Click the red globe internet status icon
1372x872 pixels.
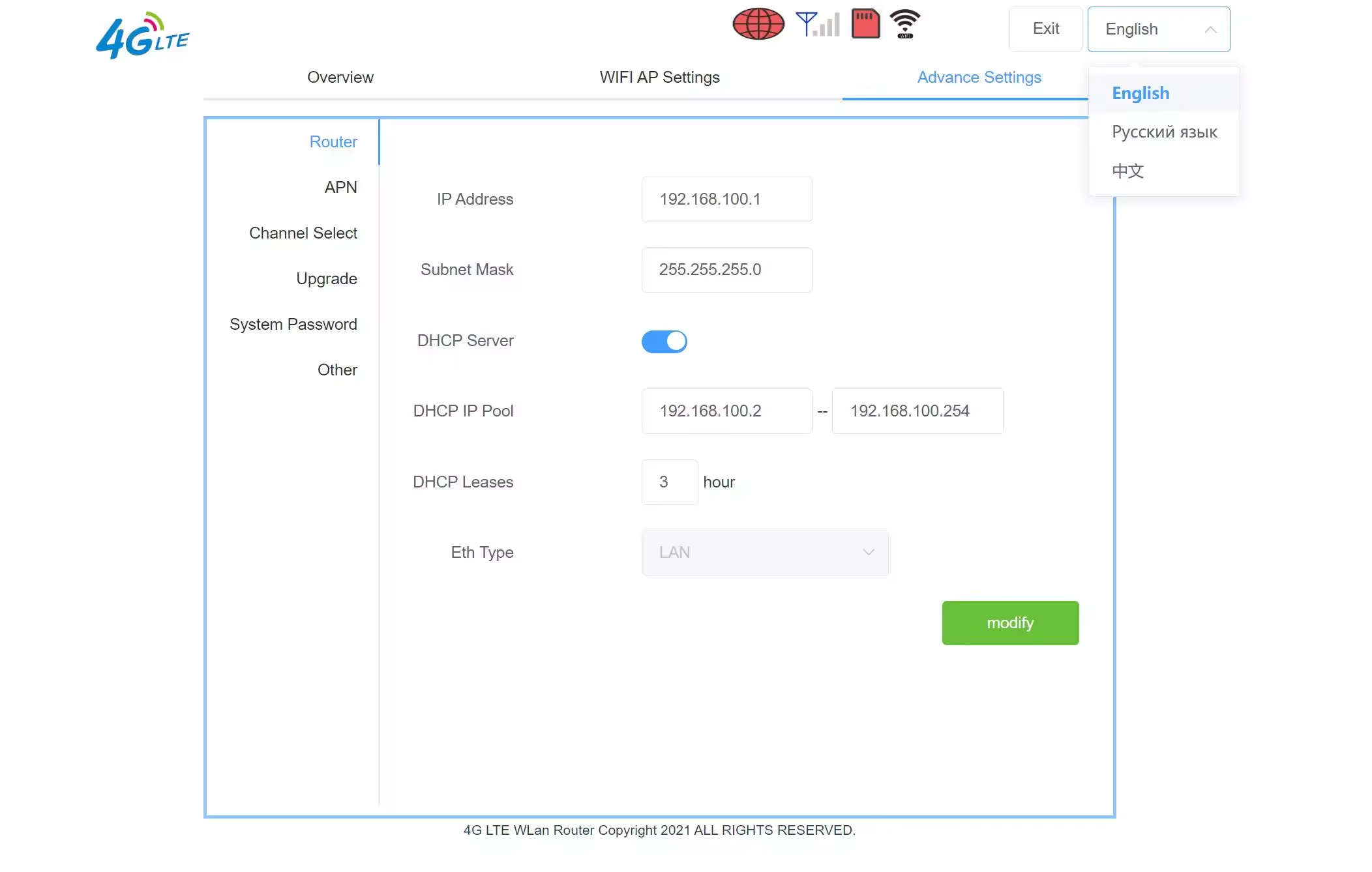coord(758,25)
